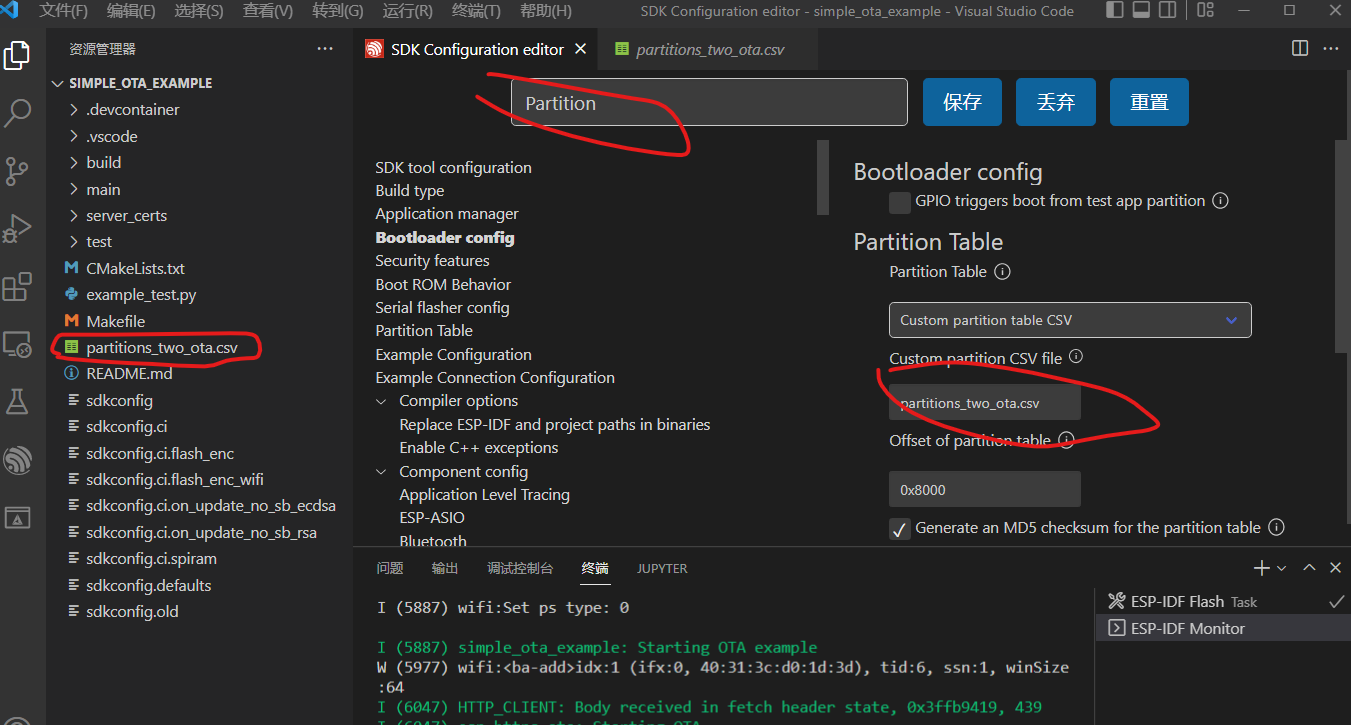The image size is (1351, 725).
Task: Expand the .devcontainer folder
Action: point(74,110)
